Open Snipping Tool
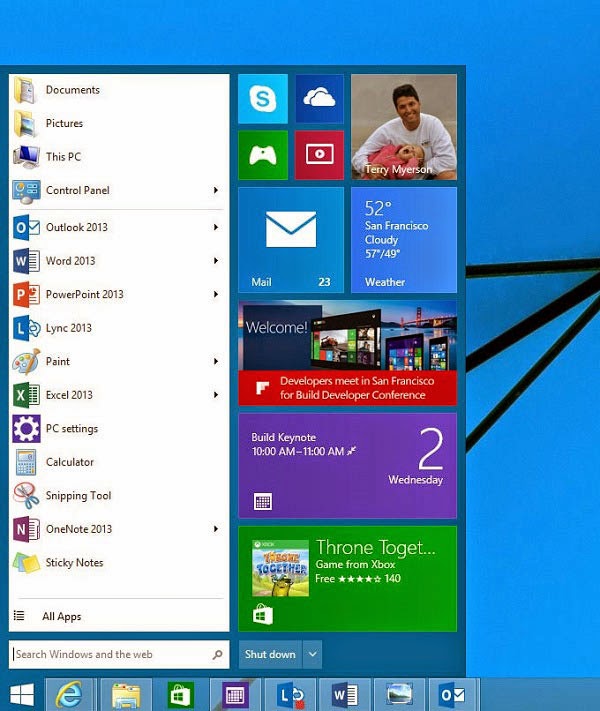 [x=119, y=496]
